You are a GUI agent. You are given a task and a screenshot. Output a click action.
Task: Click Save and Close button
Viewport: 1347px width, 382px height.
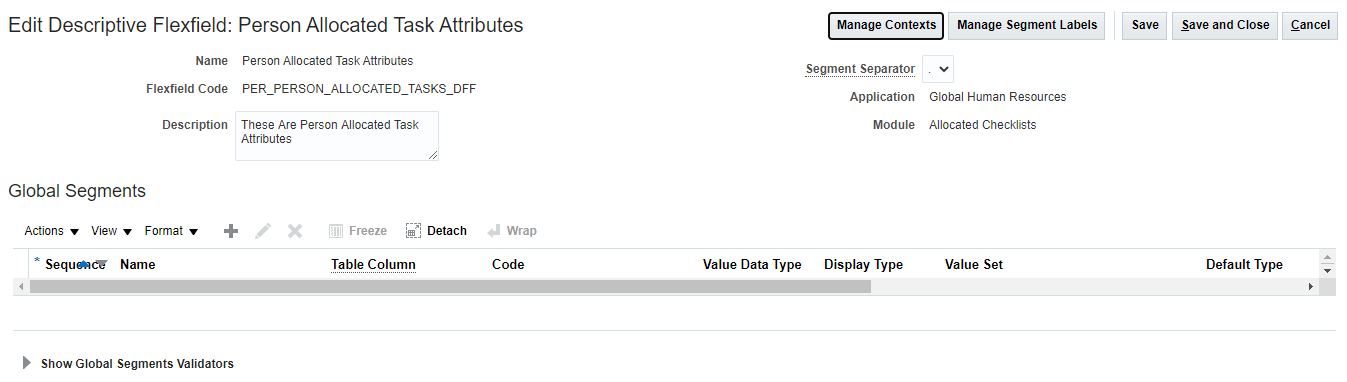pos(1225,25)
